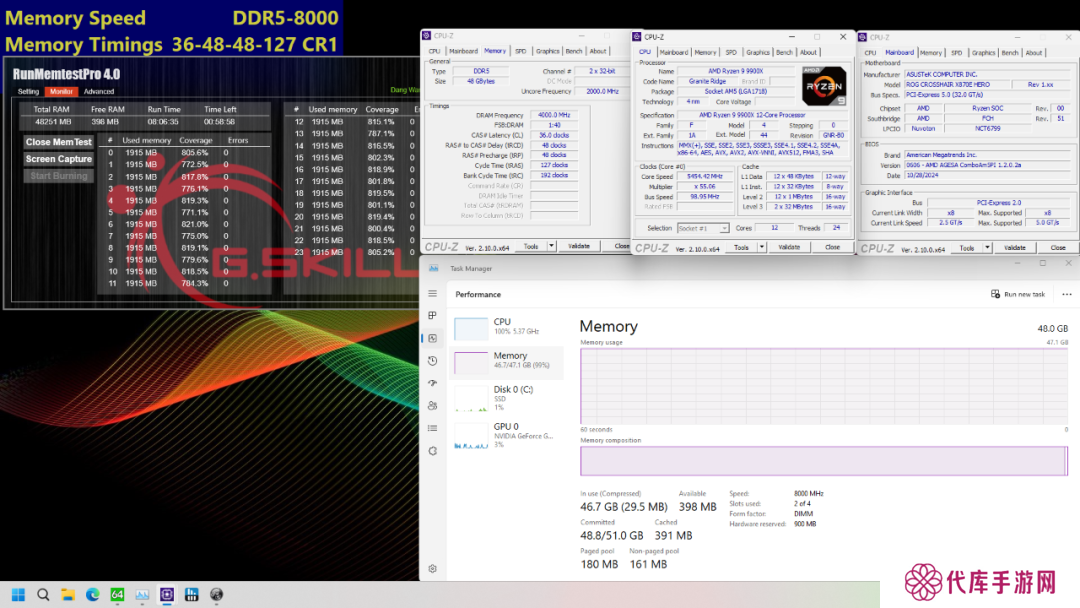Click the Ryzen 9 logo in CPU-Z
Image resolution: width=1080 pixels, height=608 pixels.
pyautogui.click(x=824, y=86)
